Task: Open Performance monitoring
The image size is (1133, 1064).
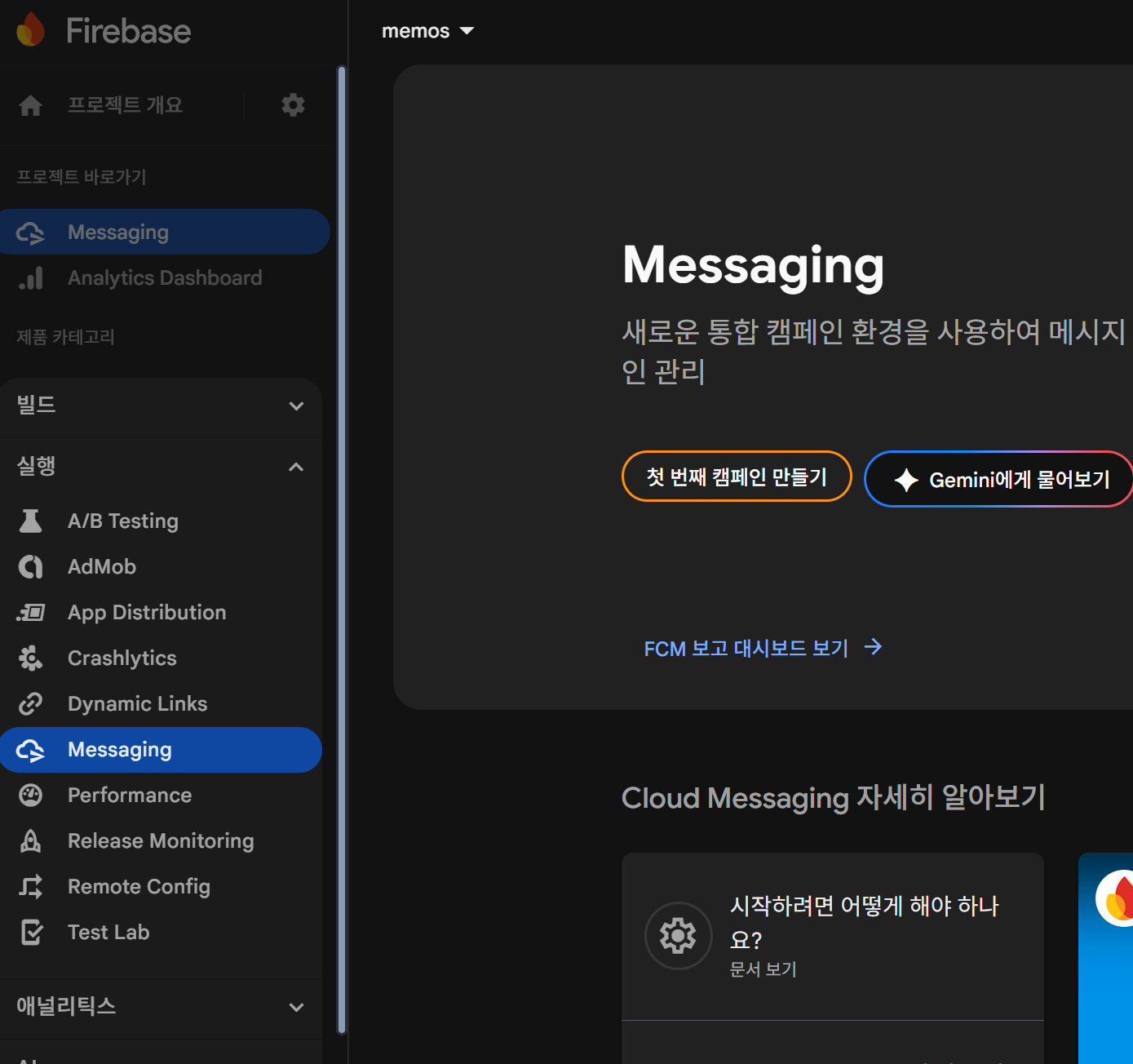Action: pos(161,795)
